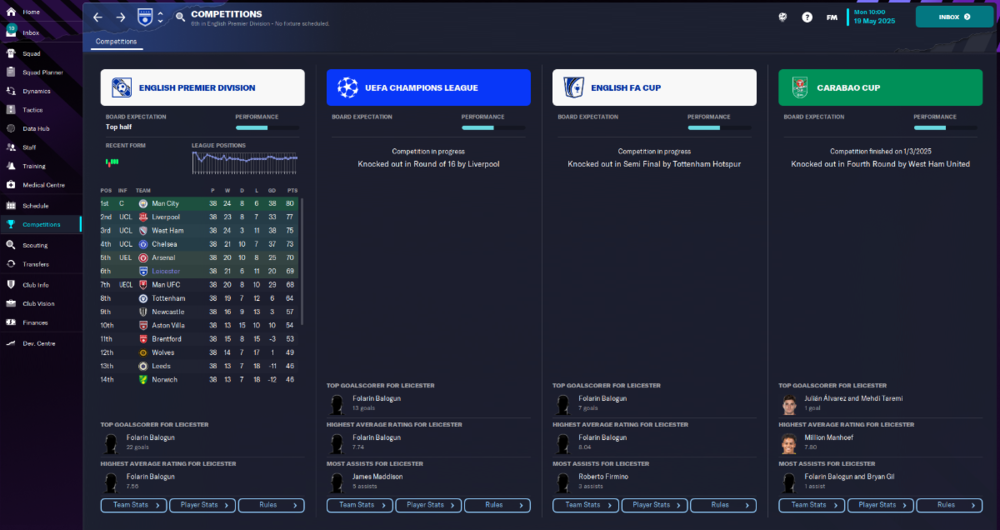1000x530 pixels.
Task: Click the league positions graph
Action: [245, 163]
